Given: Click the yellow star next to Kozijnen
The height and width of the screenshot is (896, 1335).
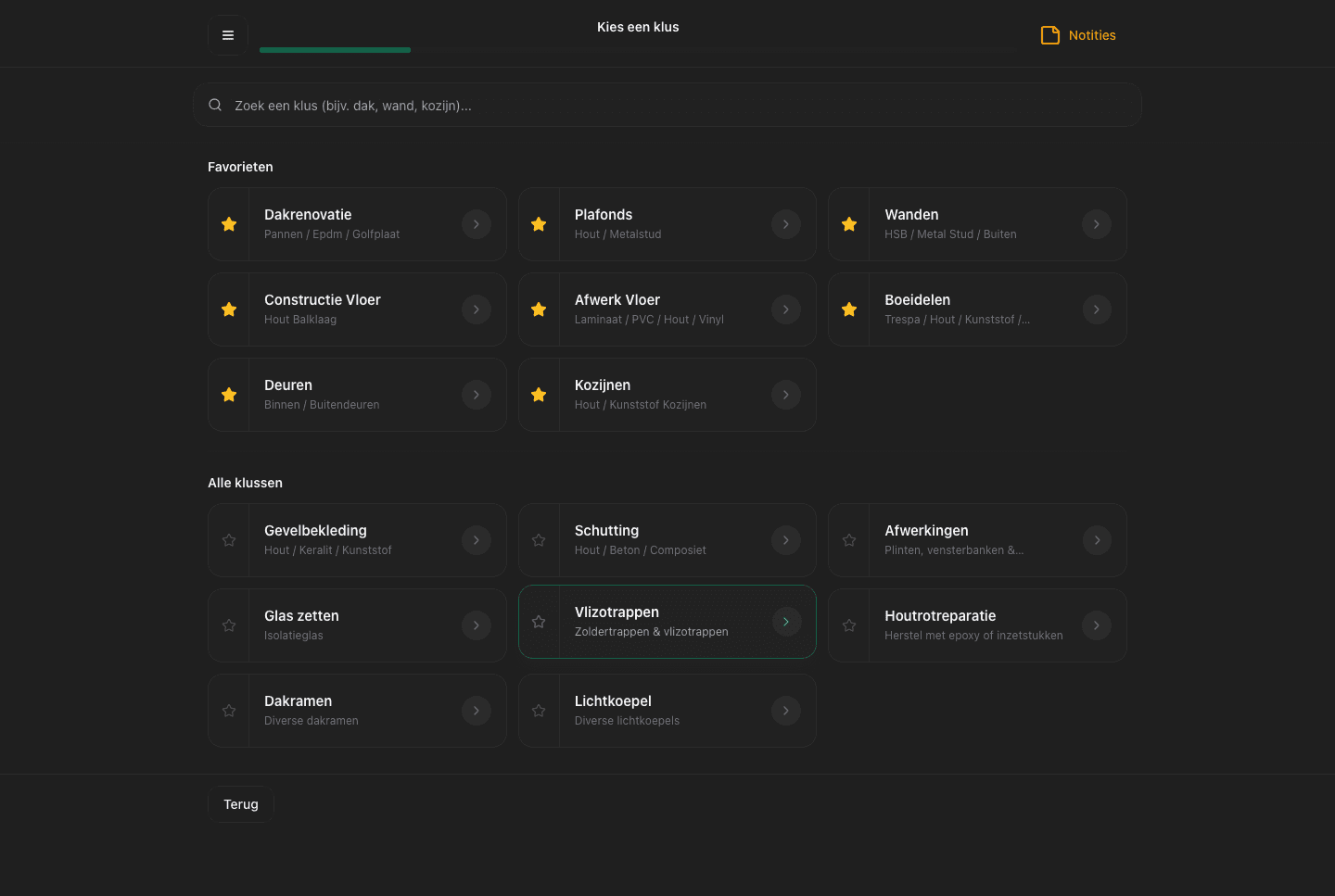Looking at the screenshot, I should [x=539, y=395].
